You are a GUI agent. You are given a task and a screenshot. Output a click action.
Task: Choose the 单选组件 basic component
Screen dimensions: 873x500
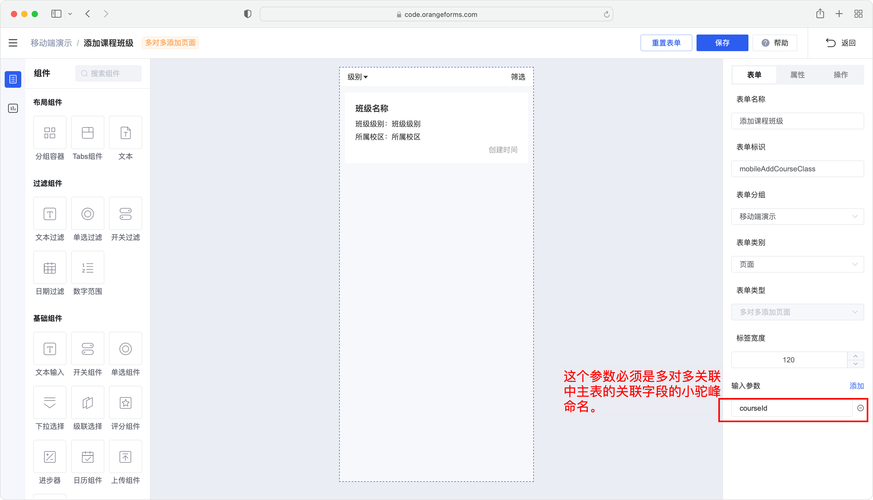125,349
